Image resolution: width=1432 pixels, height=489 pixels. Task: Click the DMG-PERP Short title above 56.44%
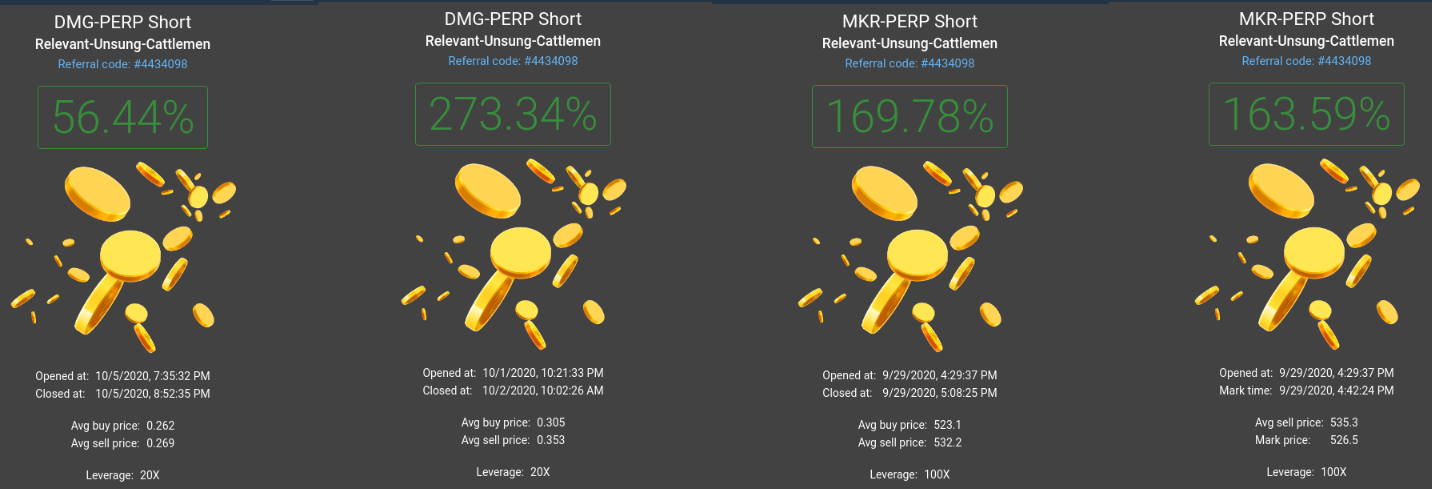tap(123, 22)
